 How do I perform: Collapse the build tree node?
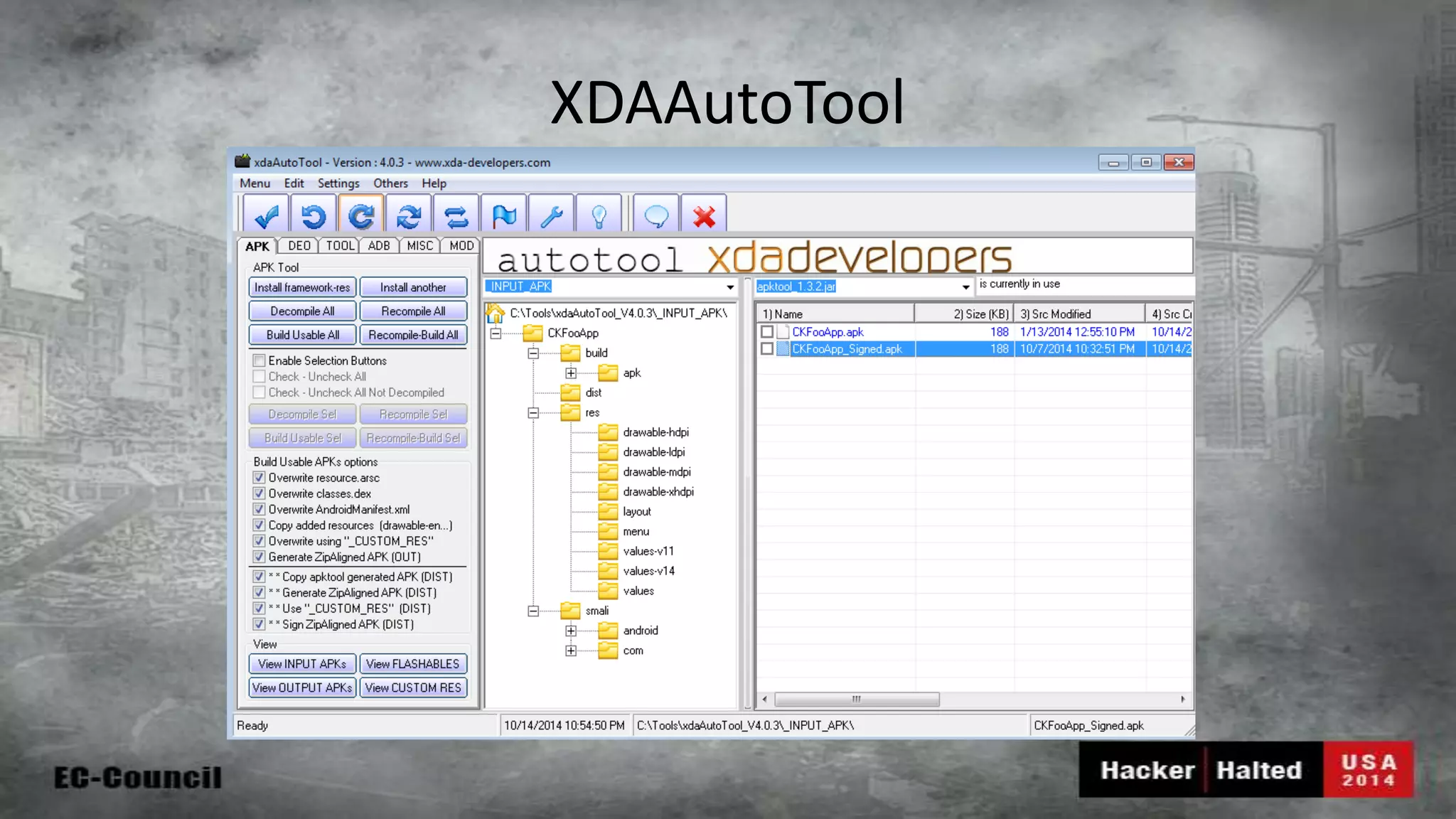pyautogui.click(x=533, y=353)
